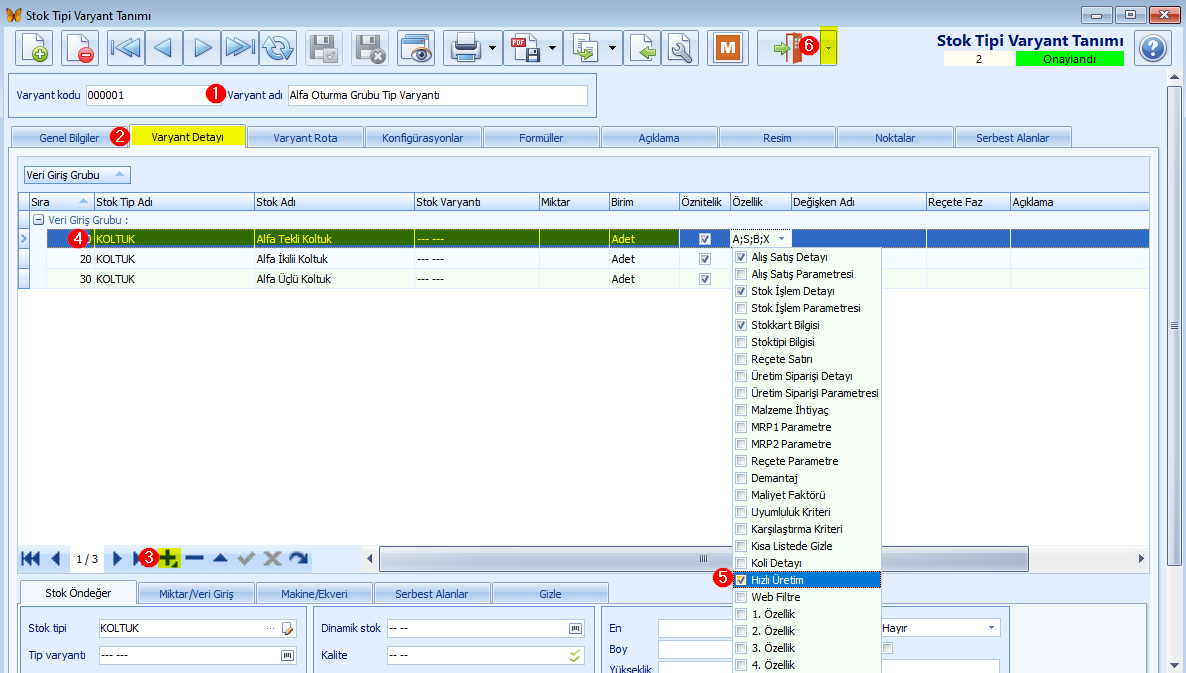Click the orange M toolbar button

[728, 48]
